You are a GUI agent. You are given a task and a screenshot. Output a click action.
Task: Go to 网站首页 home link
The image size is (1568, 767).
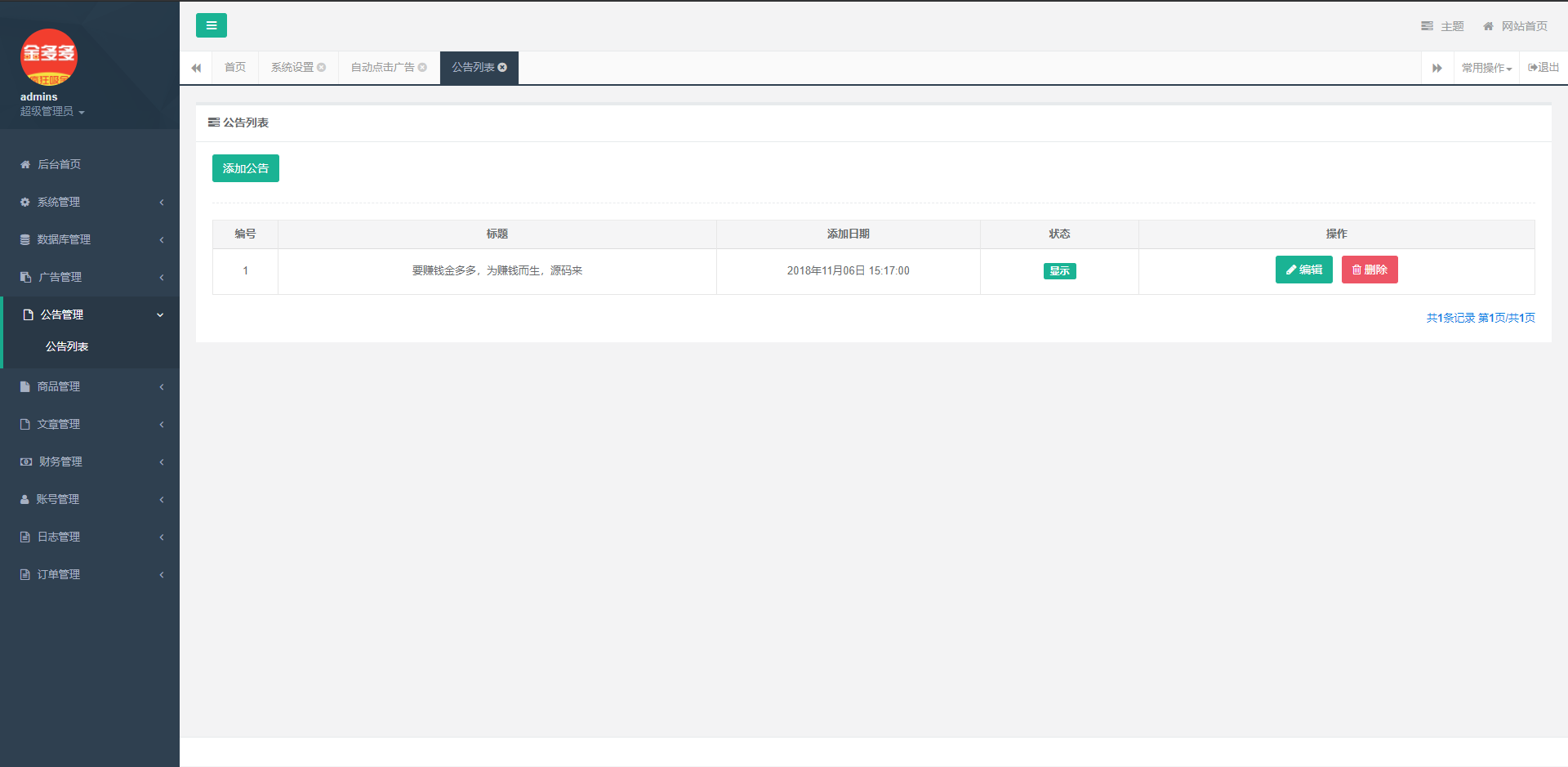click(1515, 26)
